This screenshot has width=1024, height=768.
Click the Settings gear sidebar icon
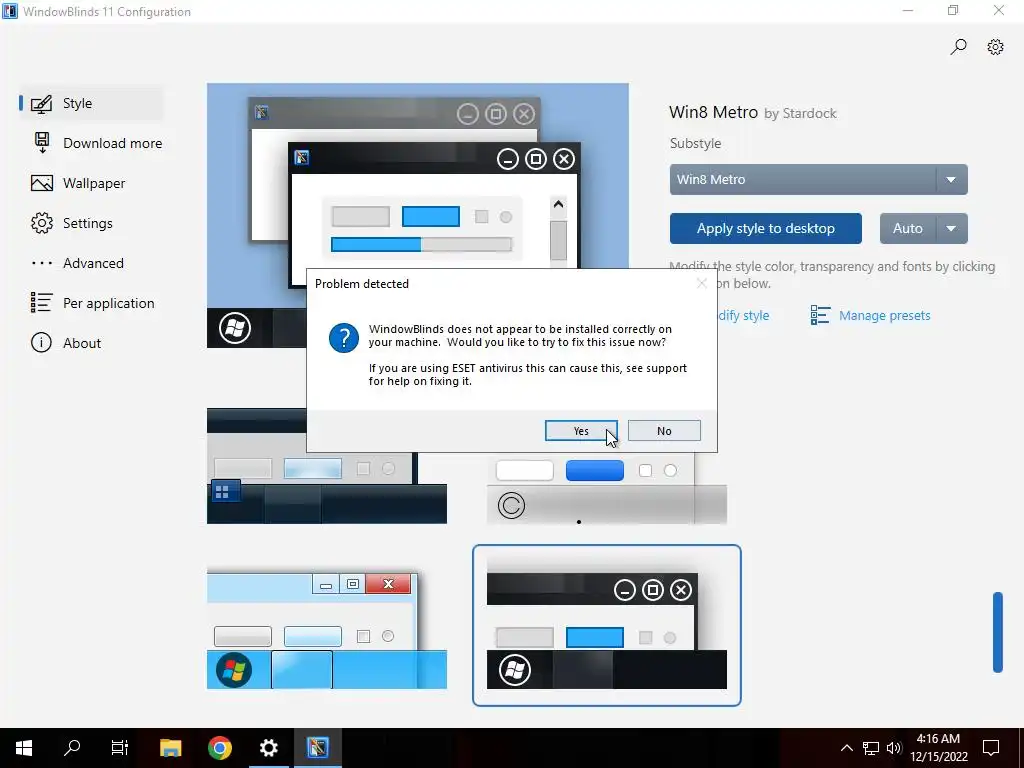tap(42, 223)
